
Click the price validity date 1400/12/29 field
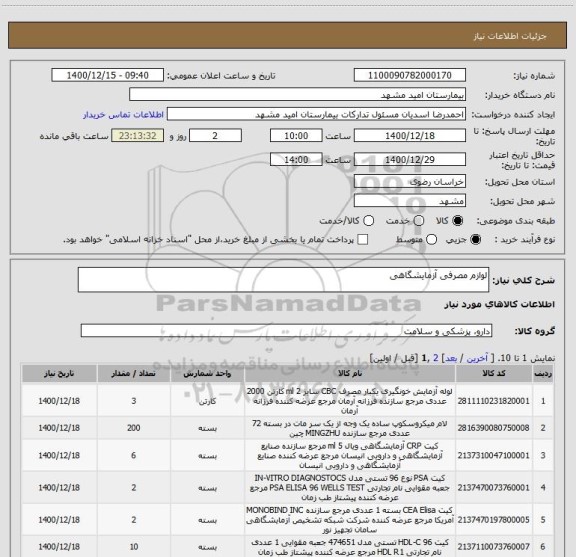tap(410, 159)
